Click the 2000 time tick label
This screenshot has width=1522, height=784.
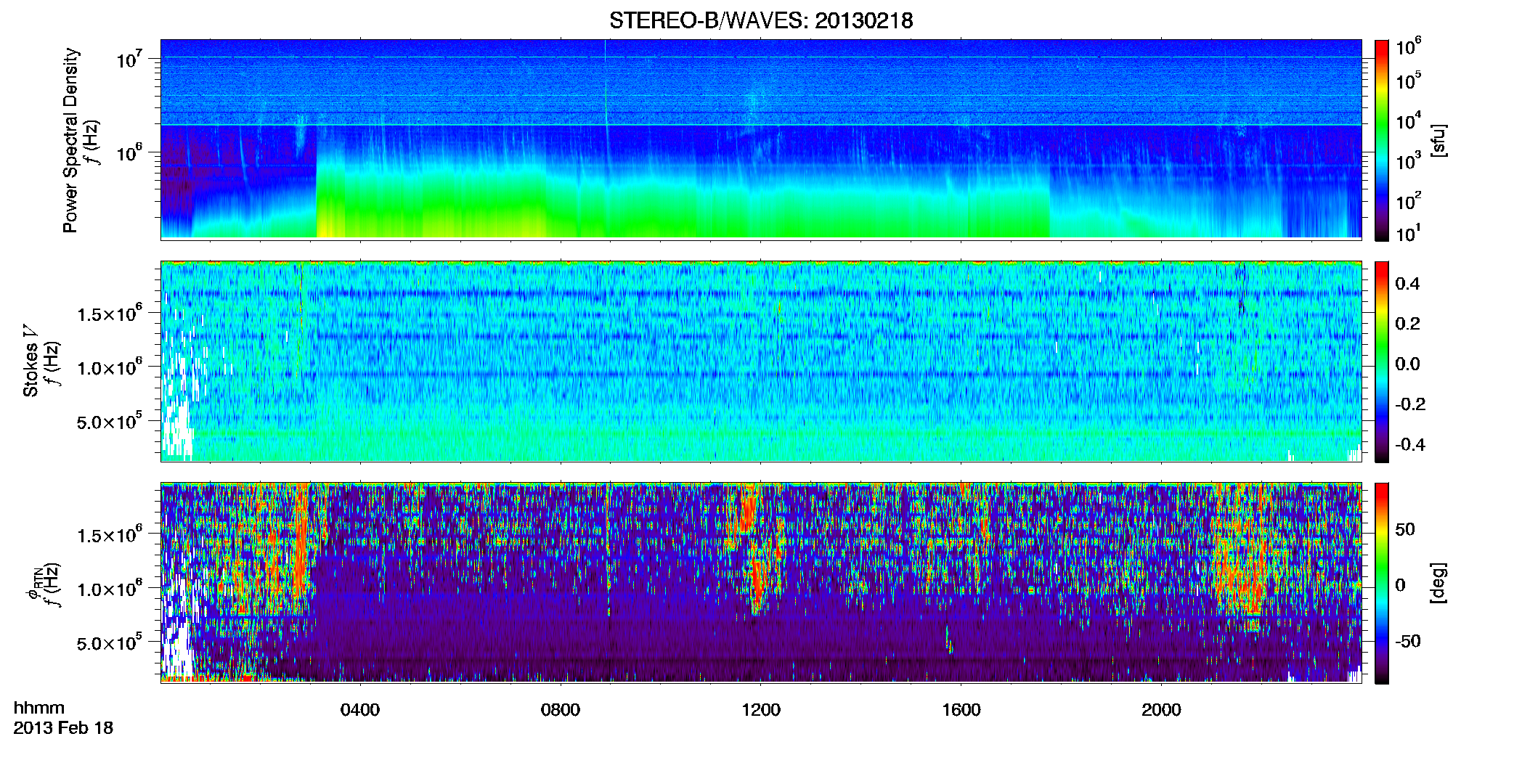[1161, 710]
